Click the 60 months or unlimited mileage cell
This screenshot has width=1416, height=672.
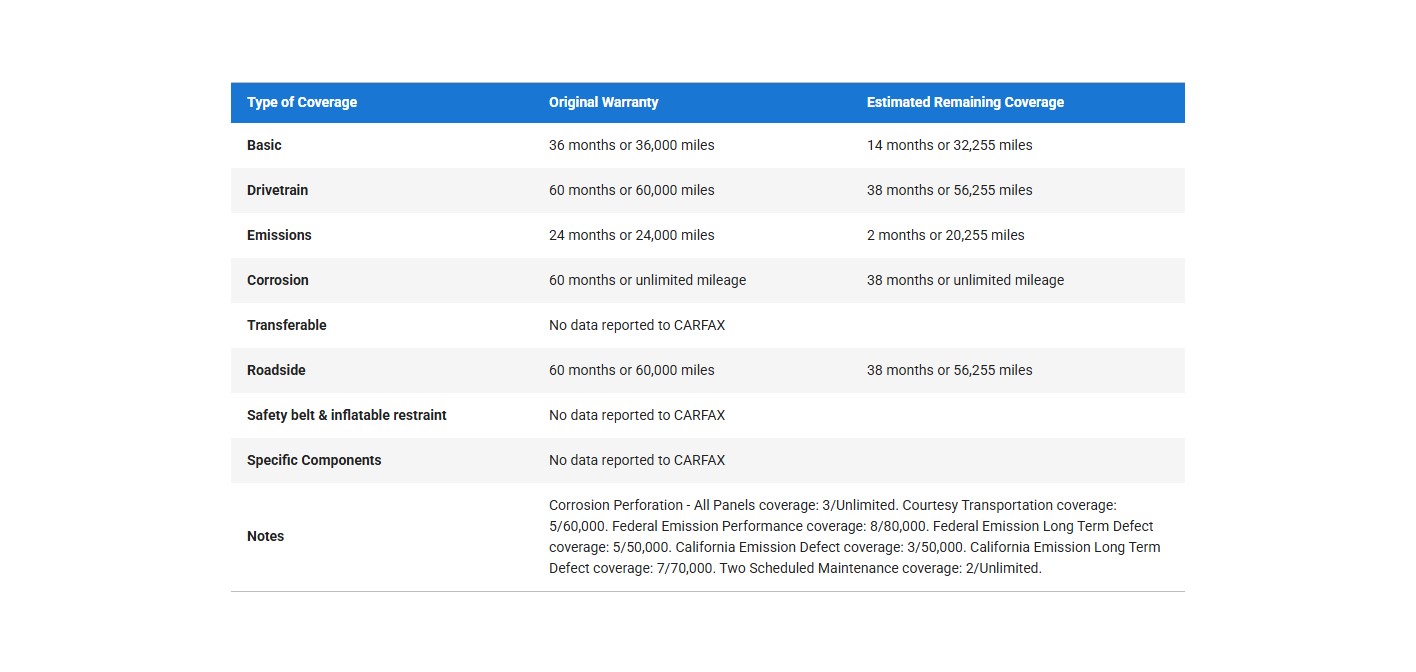click(x=647, y=280)
